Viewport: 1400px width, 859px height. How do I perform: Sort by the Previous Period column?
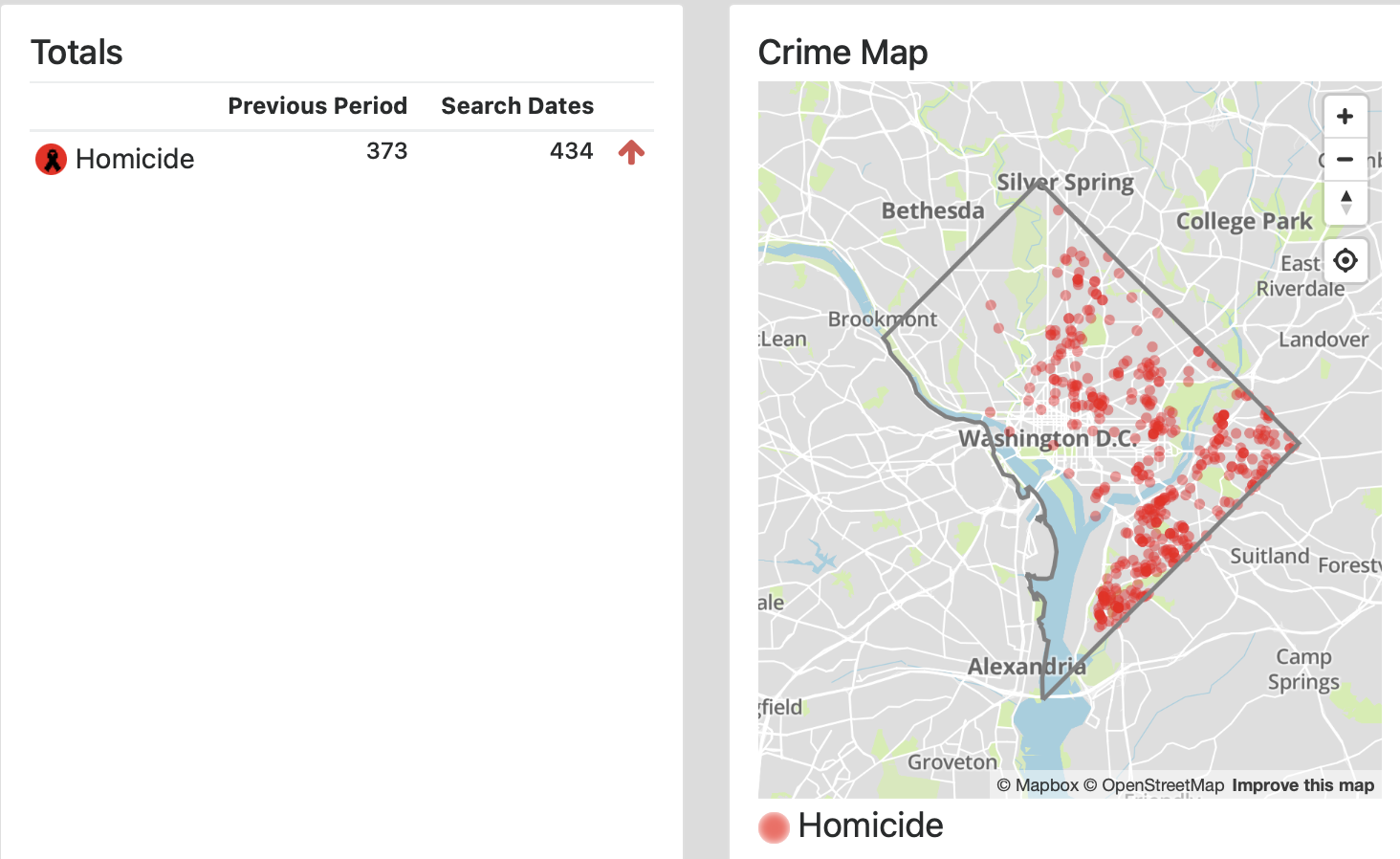pos(317,105)
